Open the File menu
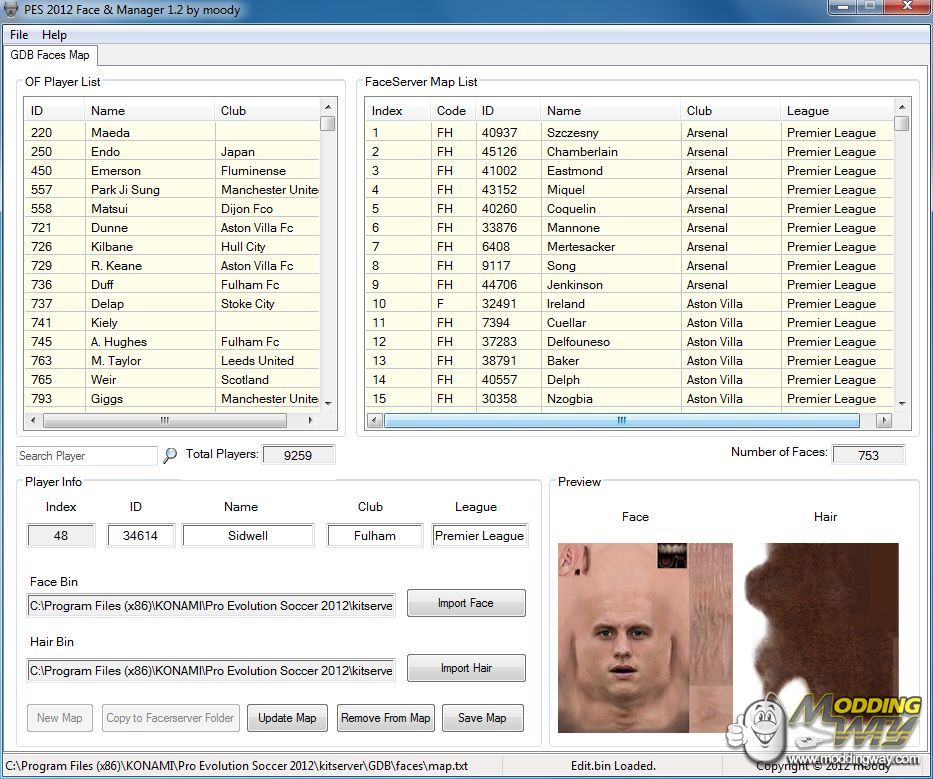 coord(19,34)
